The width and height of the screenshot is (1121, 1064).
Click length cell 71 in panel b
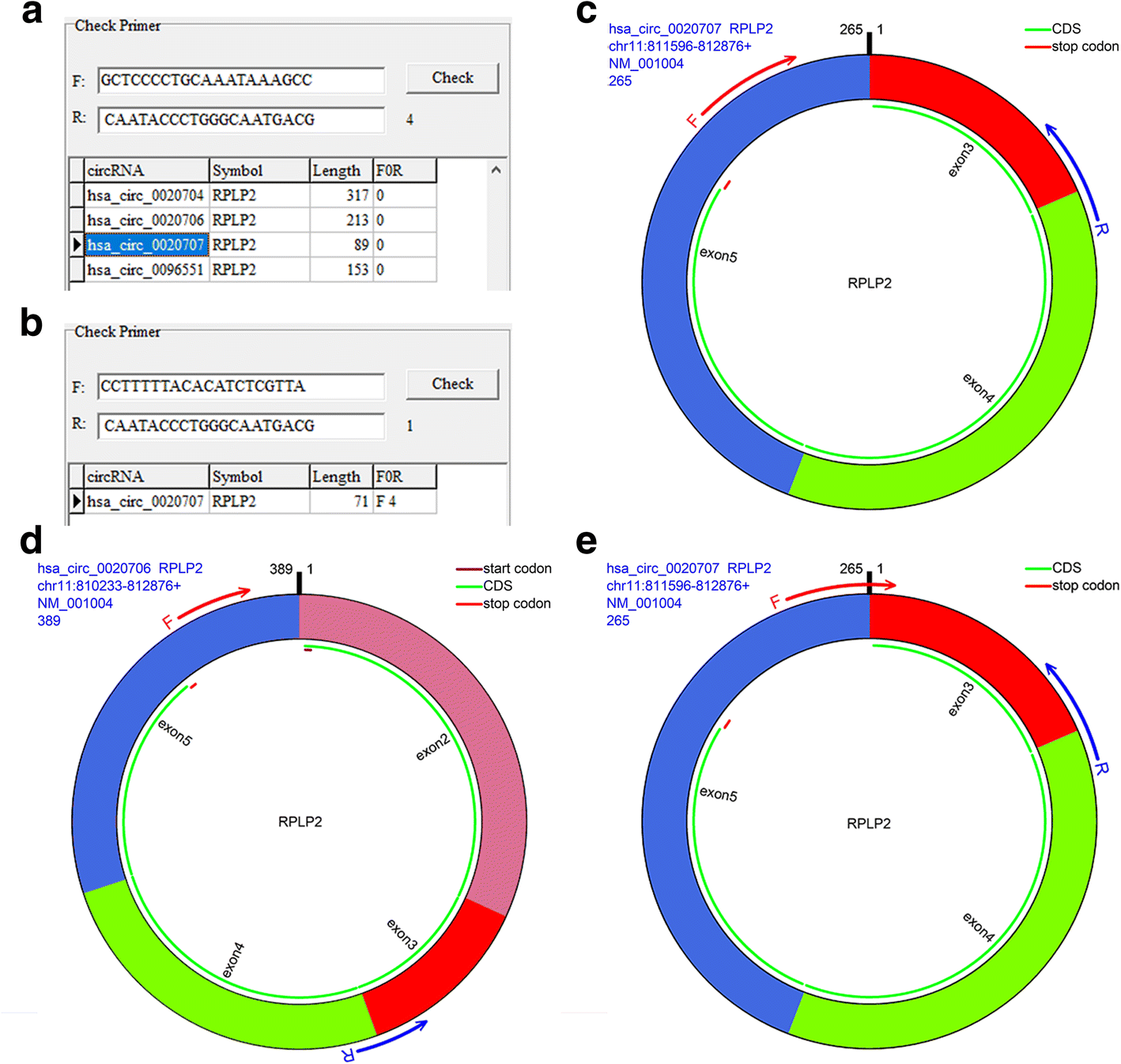point(341,501)
